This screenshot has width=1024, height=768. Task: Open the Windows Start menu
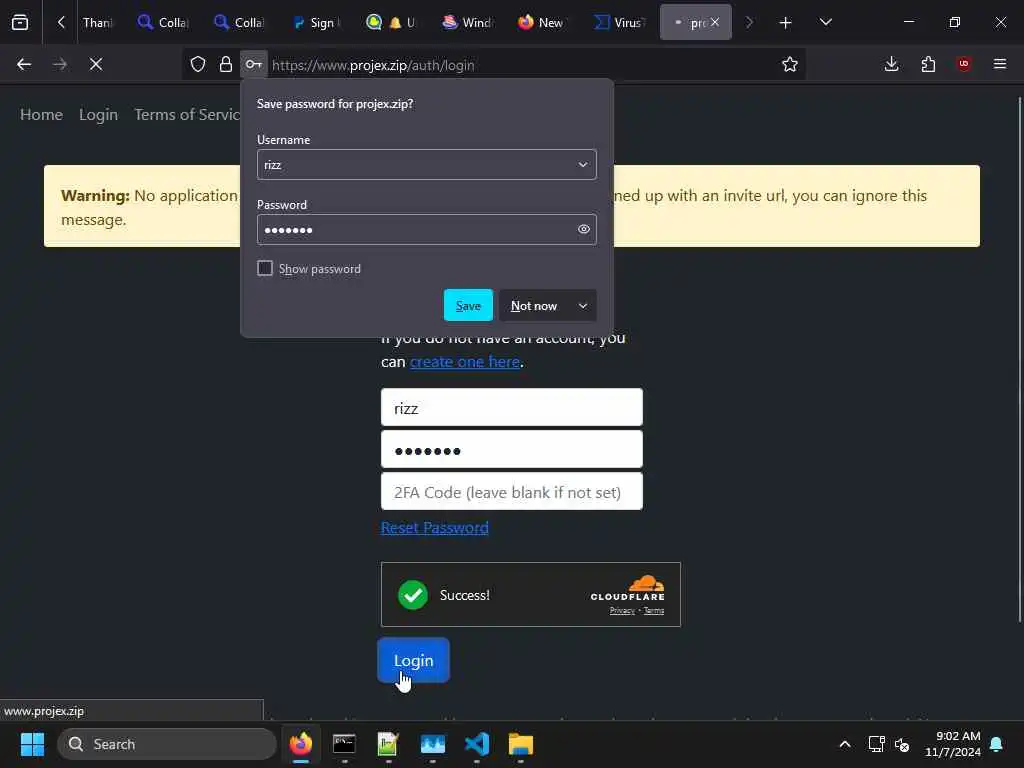click(x=32, y=744)
